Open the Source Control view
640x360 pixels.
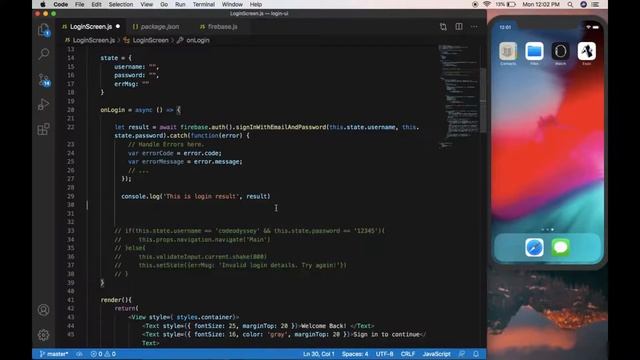pyautogui.click(x=44, y=80)
